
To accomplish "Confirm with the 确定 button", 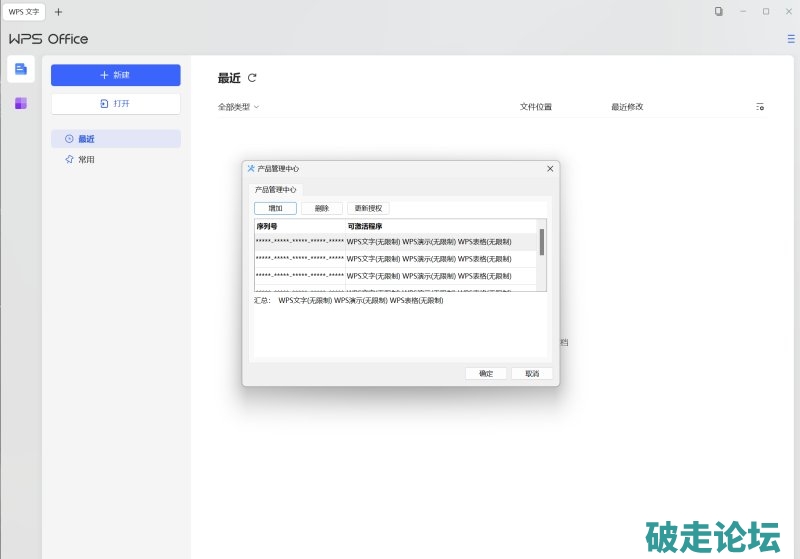I will 486,373.
